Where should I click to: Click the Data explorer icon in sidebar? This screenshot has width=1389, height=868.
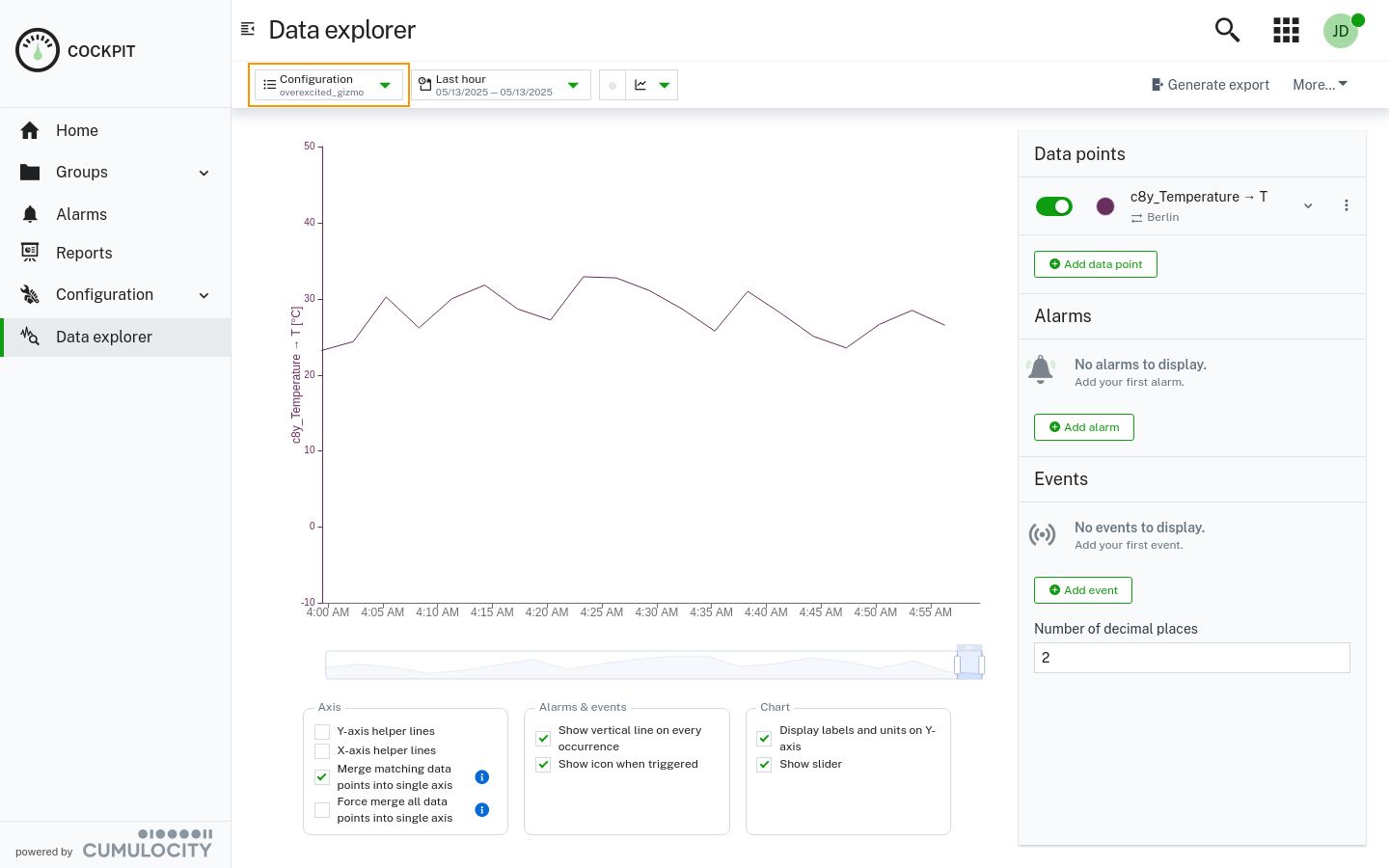pyautogui.click(x=29, y=338)
